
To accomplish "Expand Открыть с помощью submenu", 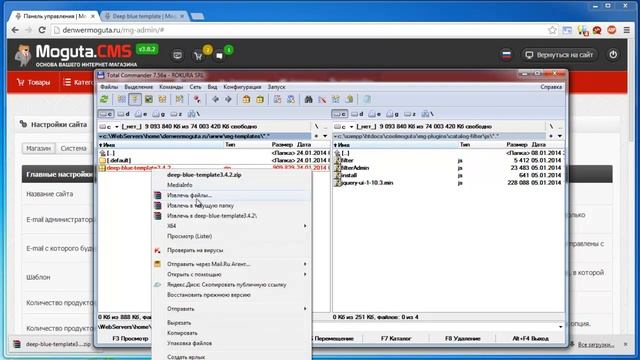I will tap(231, 274).
